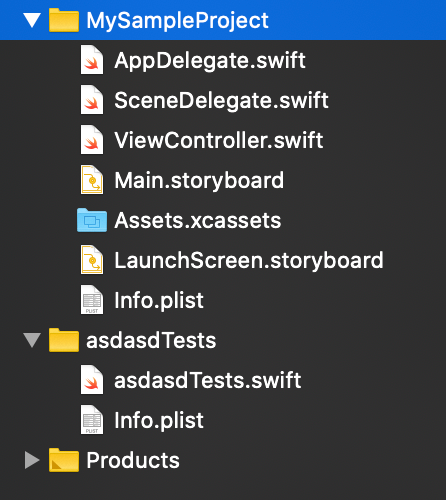446x500 pixels.
Task: Click the Main.storyboard file icon
Action: pos(92,180)
